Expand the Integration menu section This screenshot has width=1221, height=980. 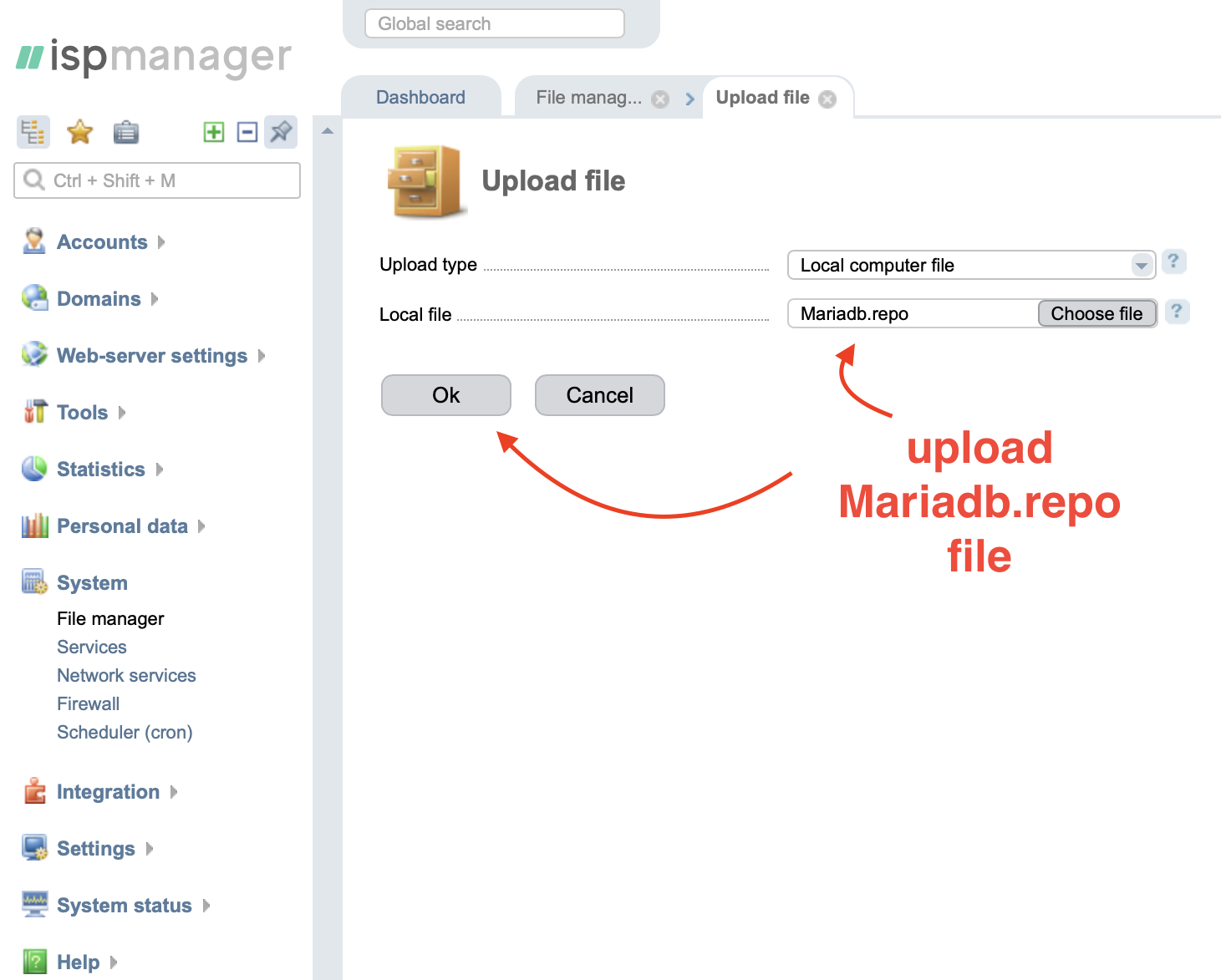pyautogui.click(x=174, y=792)
